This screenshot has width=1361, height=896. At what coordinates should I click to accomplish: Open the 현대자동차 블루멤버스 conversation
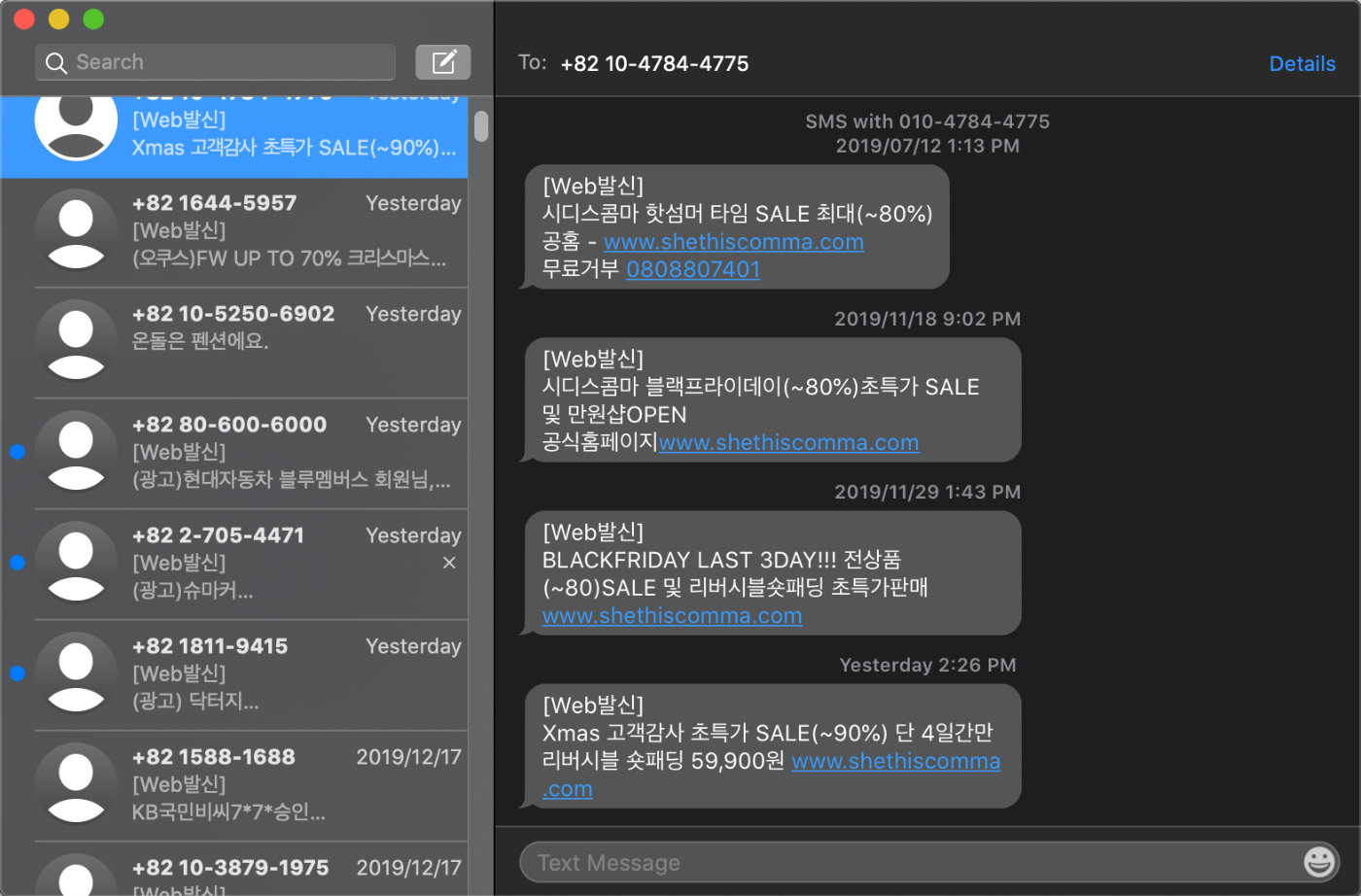pos(234,452)
